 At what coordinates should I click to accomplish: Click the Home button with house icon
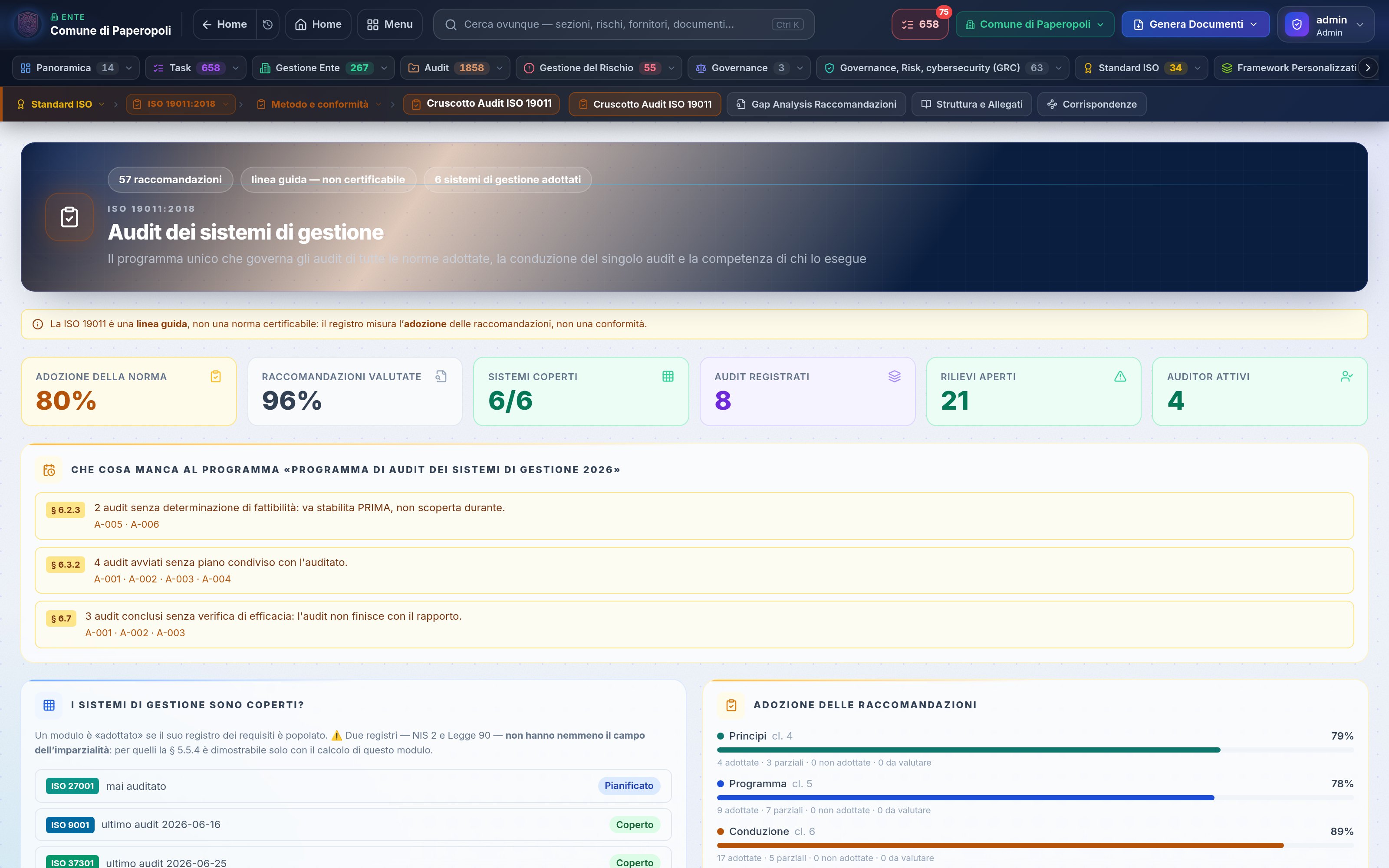318,25
